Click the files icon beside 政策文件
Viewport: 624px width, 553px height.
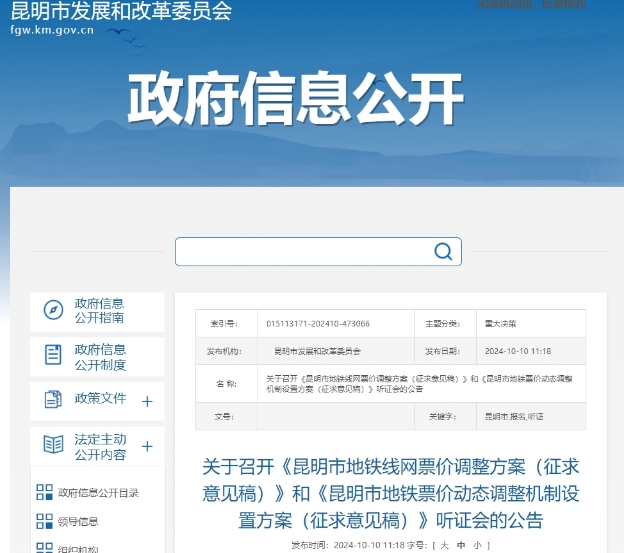pos(53,399)
